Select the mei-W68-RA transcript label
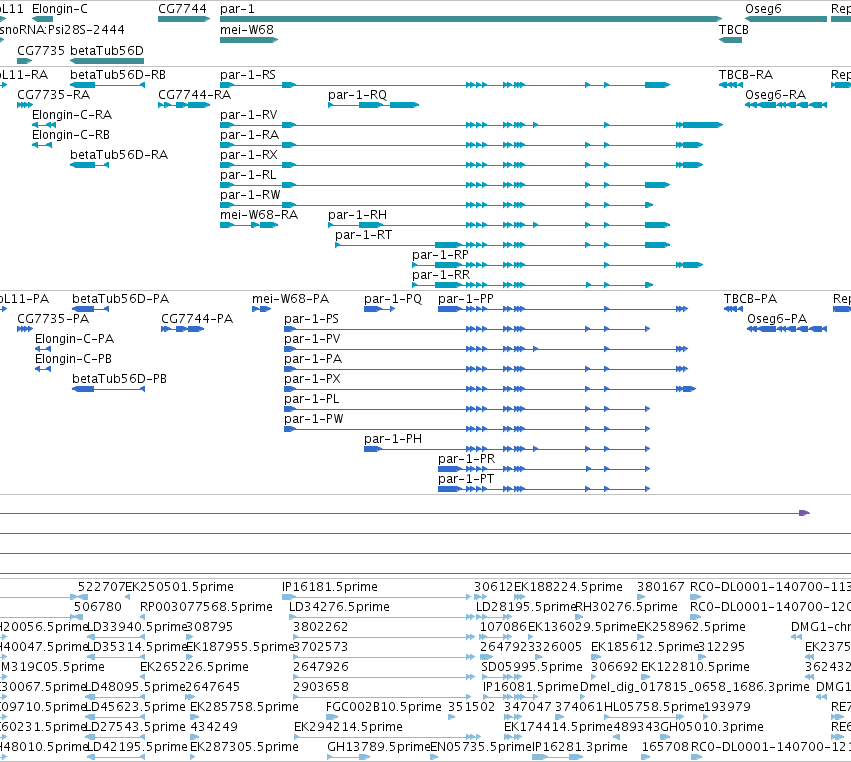Screen dimensions: 851x762 (x=259, y=215)
